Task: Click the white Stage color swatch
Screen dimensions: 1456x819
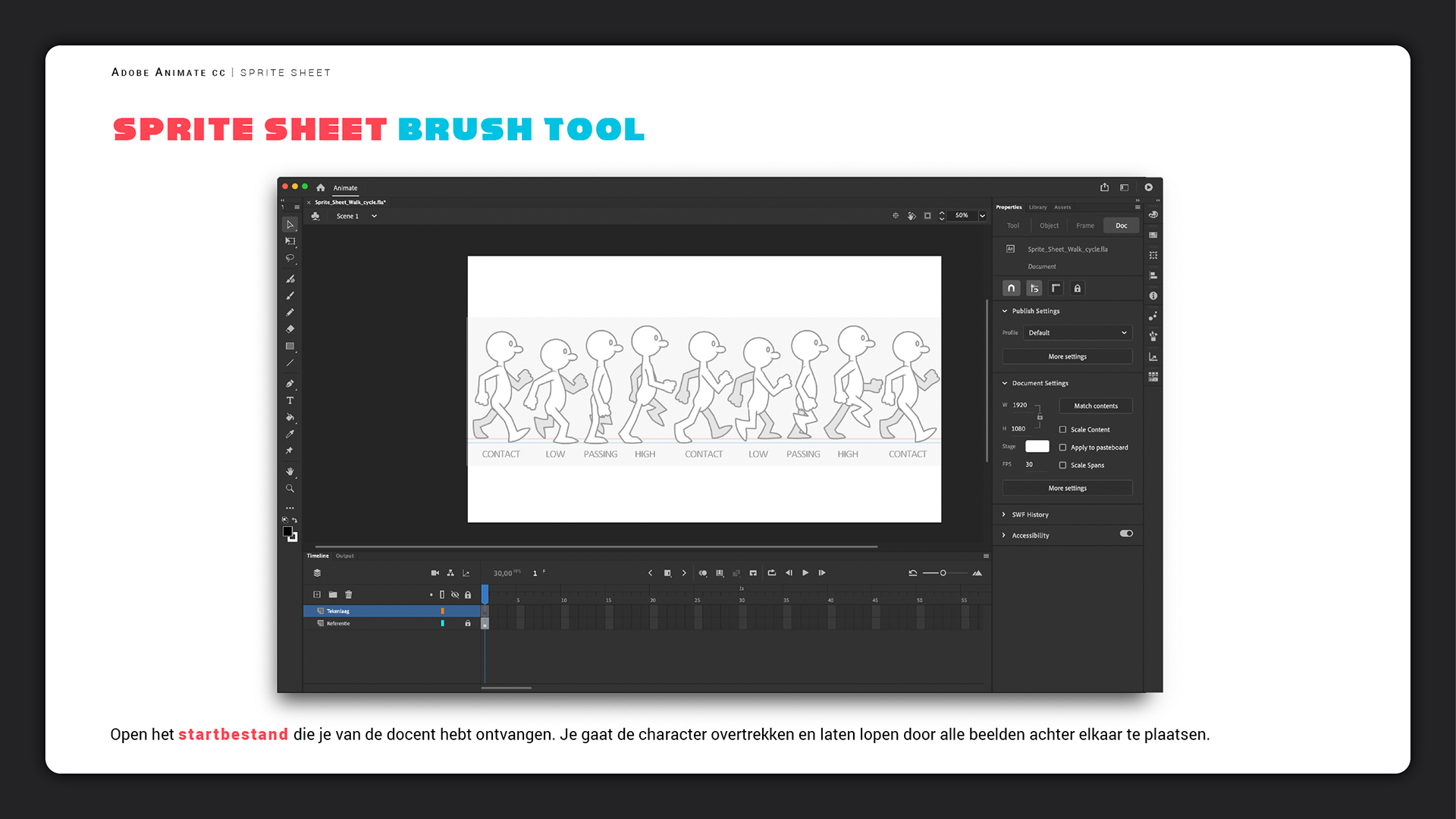Action: coord(1037,447)
